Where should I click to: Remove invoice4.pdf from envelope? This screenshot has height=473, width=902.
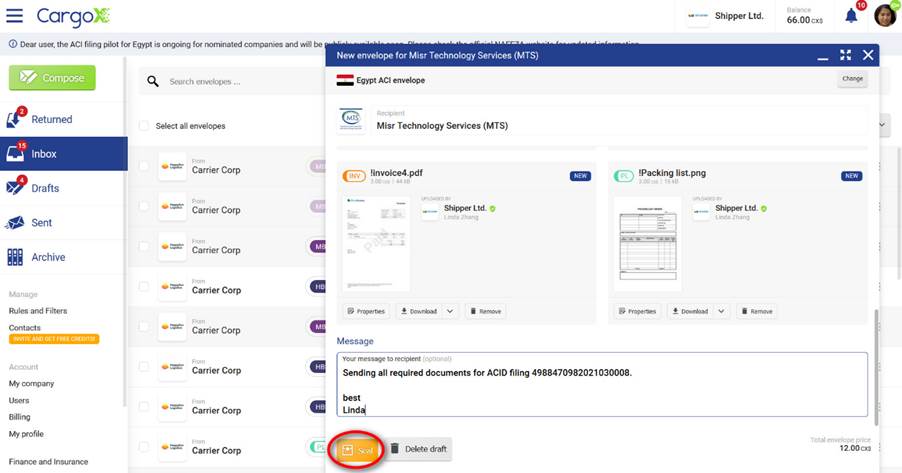tap(486, 311)
